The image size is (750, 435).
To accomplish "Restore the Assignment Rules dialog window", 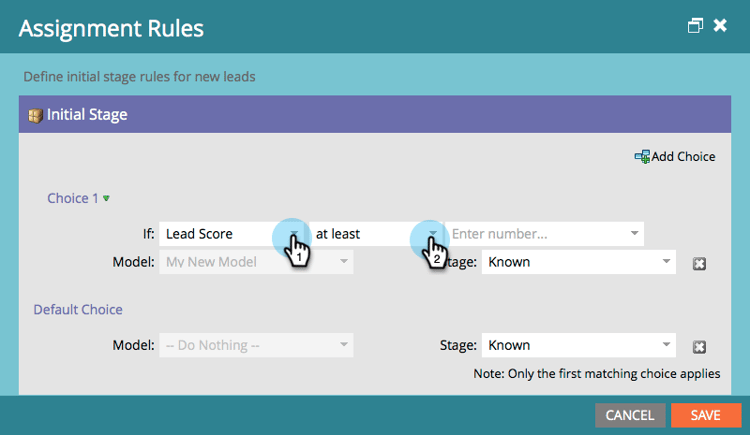I will [695, 26].
